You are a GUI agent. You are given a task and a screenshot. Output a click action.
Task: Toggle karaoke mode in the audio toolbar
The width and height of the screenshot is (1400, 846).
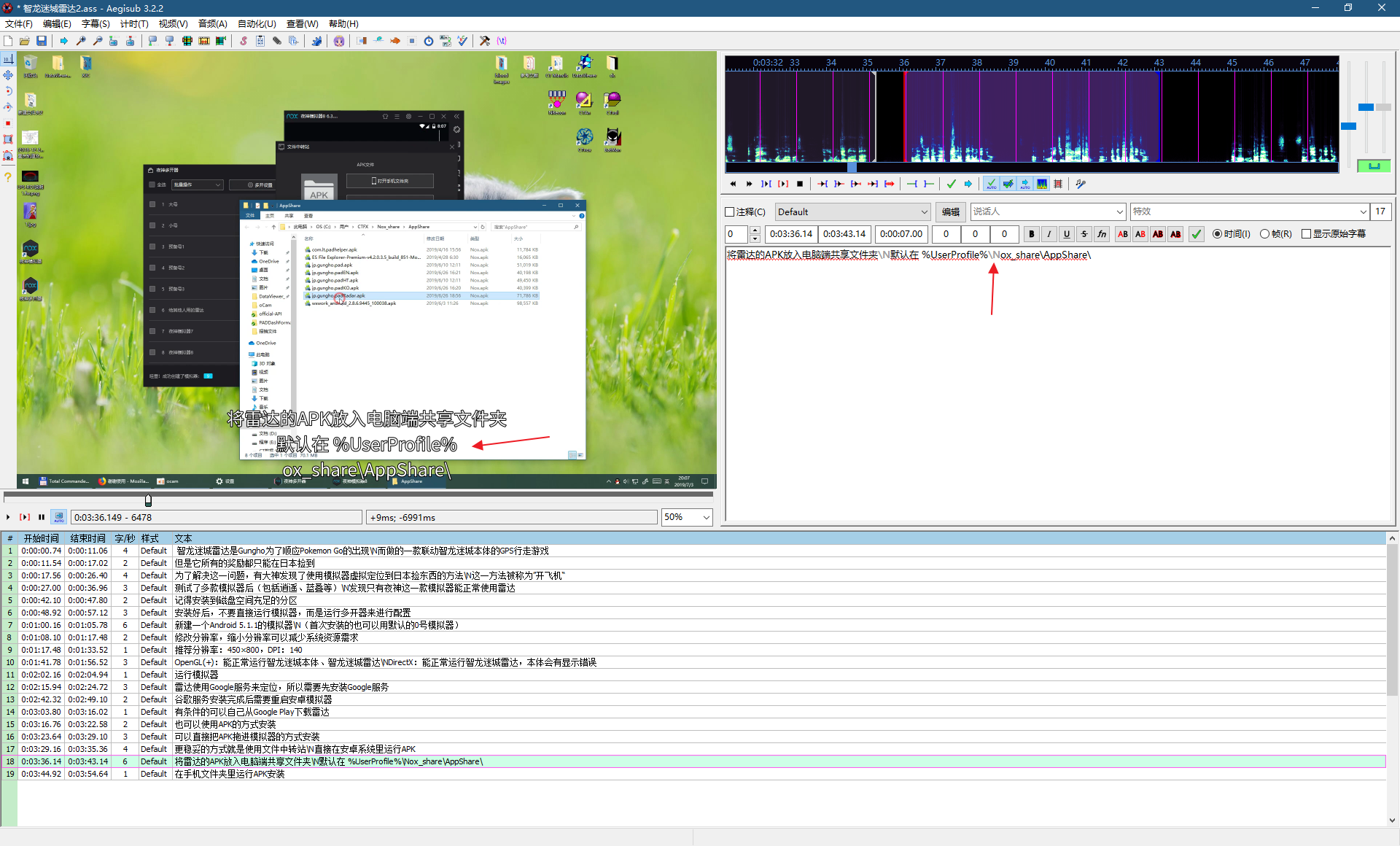[1081, 184]
